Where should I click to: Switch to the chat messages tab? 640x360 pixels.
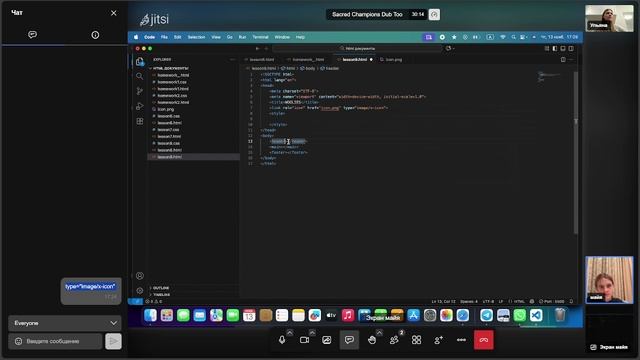click(33, 35)
